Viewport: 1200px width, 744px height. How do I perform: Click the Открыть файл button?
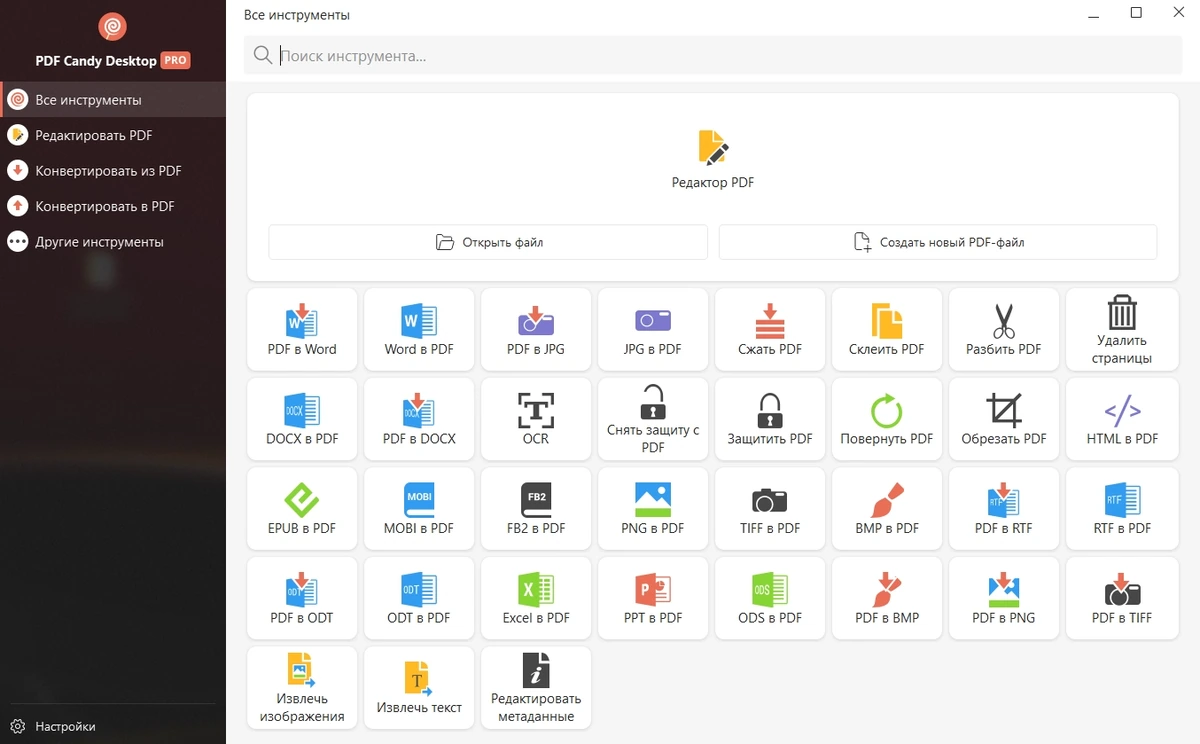click(x=488, y=242)
